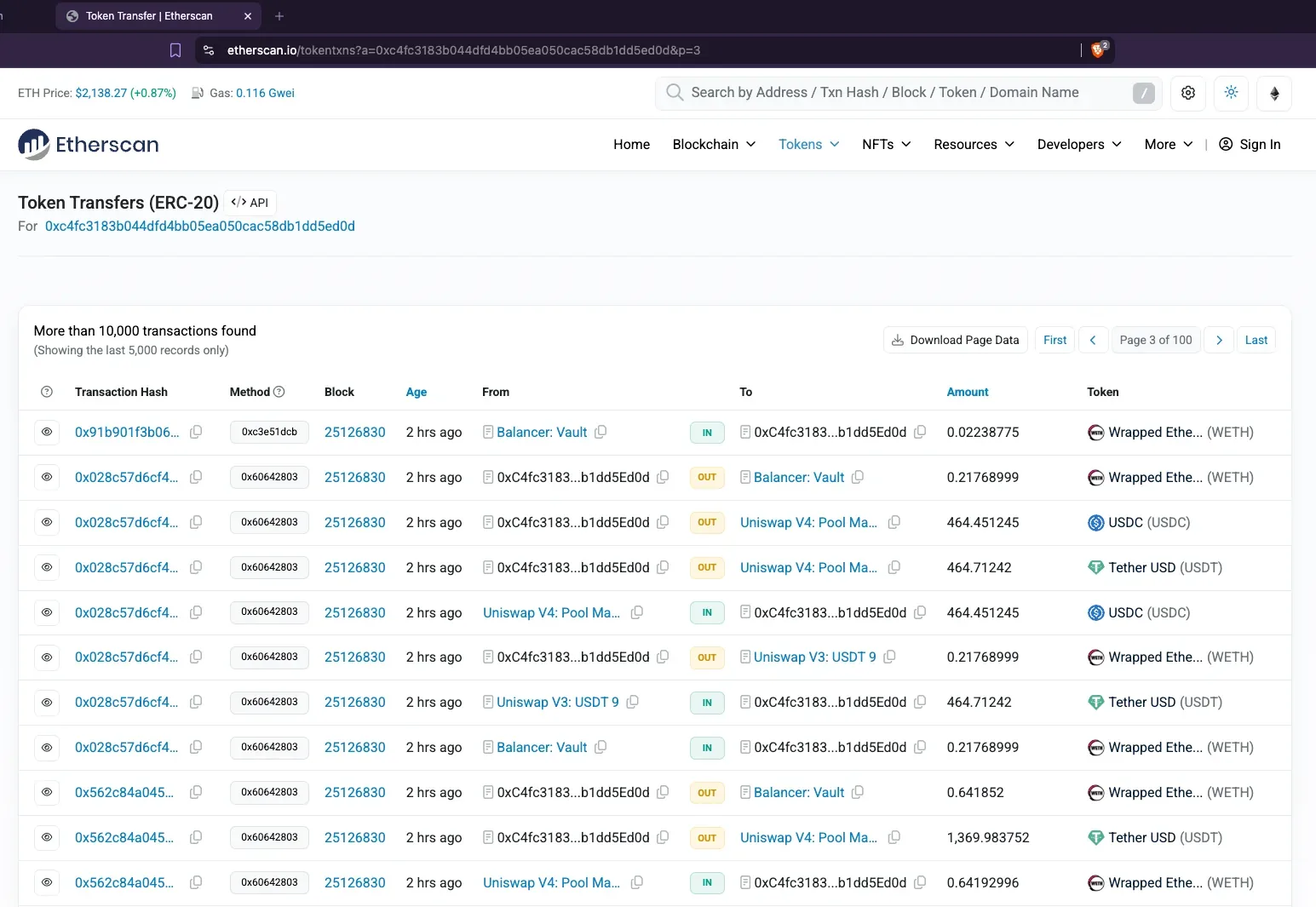Screen dimensions: 1316x907
Task: Close the Token Transfer browser tab
Action: (x=248, y=16)
